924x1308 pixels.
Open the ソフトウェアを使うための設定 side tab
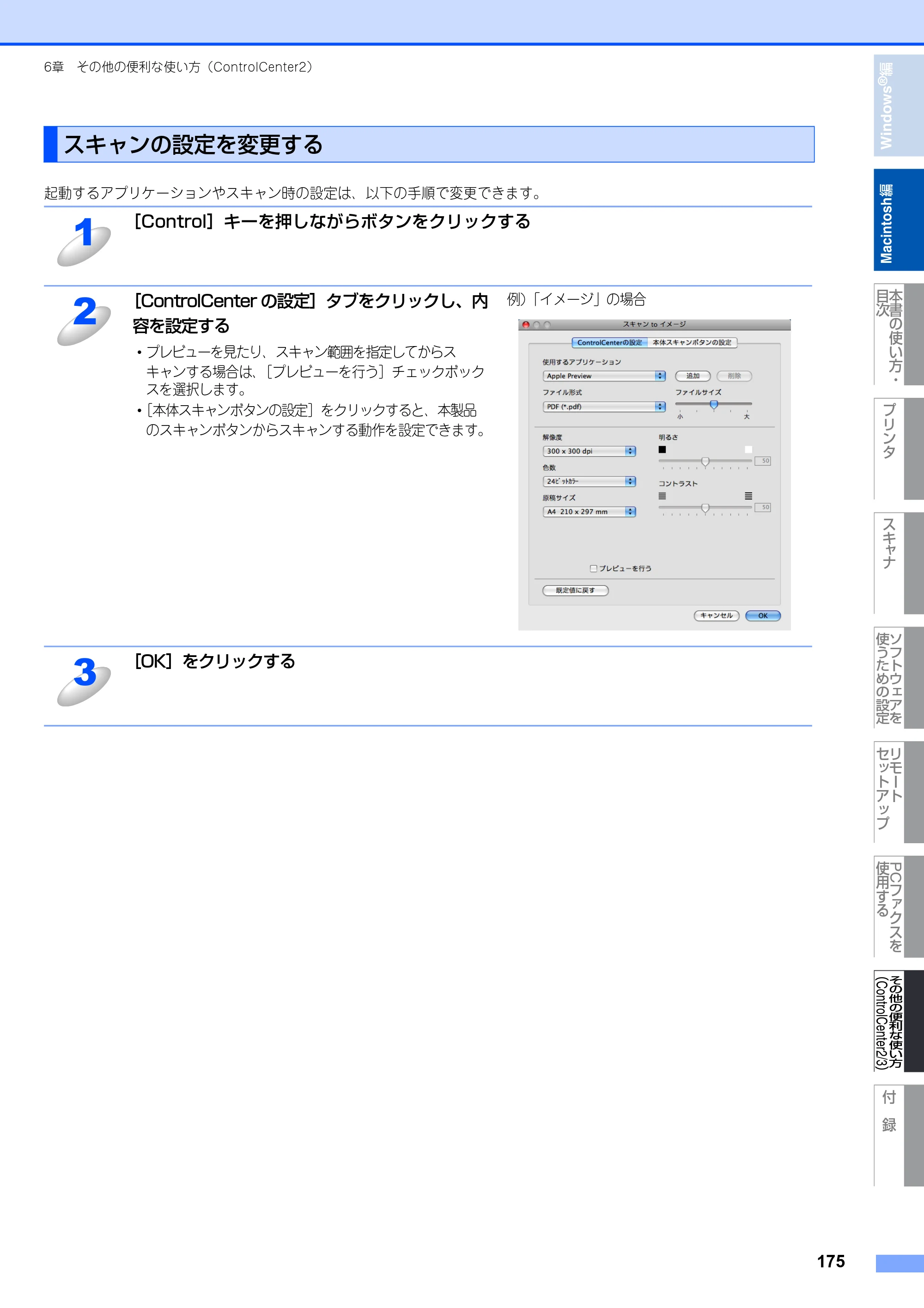(x=899, y=678)
